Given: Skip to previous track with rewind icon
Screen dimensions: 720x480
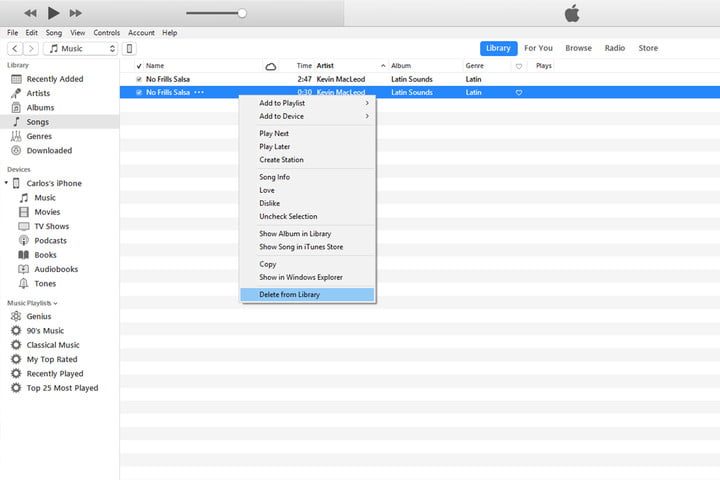Looking at the screenshot, I should [x=29, y=13].
